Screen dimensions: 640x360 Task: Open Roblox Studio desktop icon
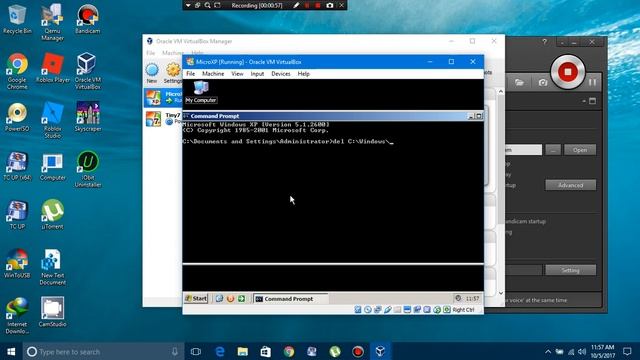53,120
